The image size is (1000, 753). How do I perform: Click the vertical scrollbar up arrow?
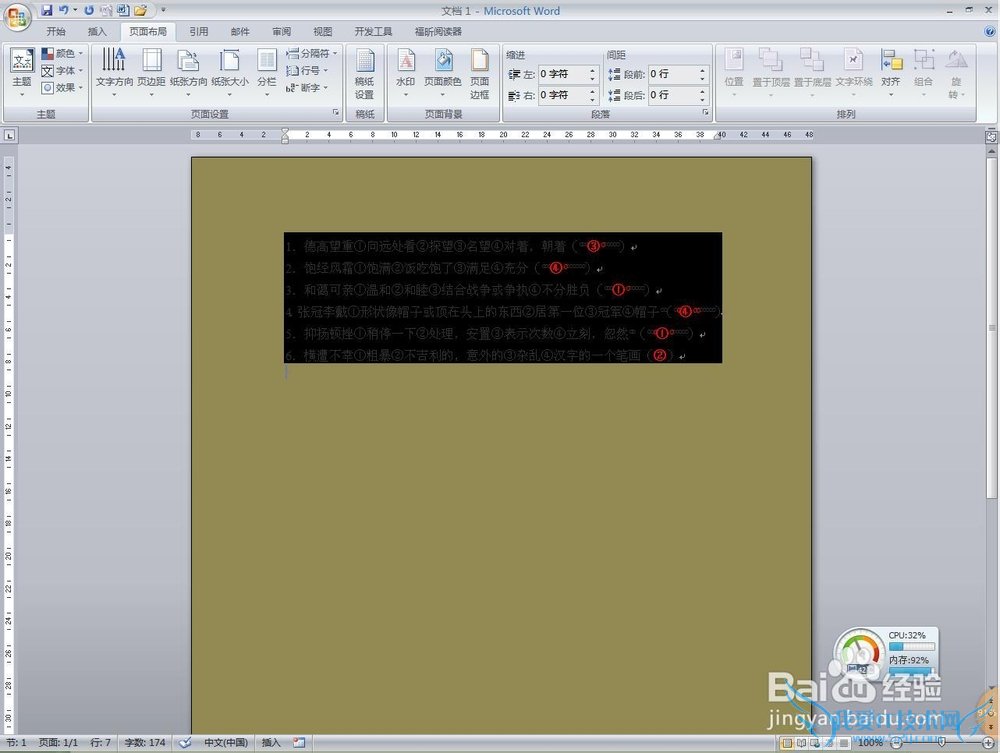991,152
